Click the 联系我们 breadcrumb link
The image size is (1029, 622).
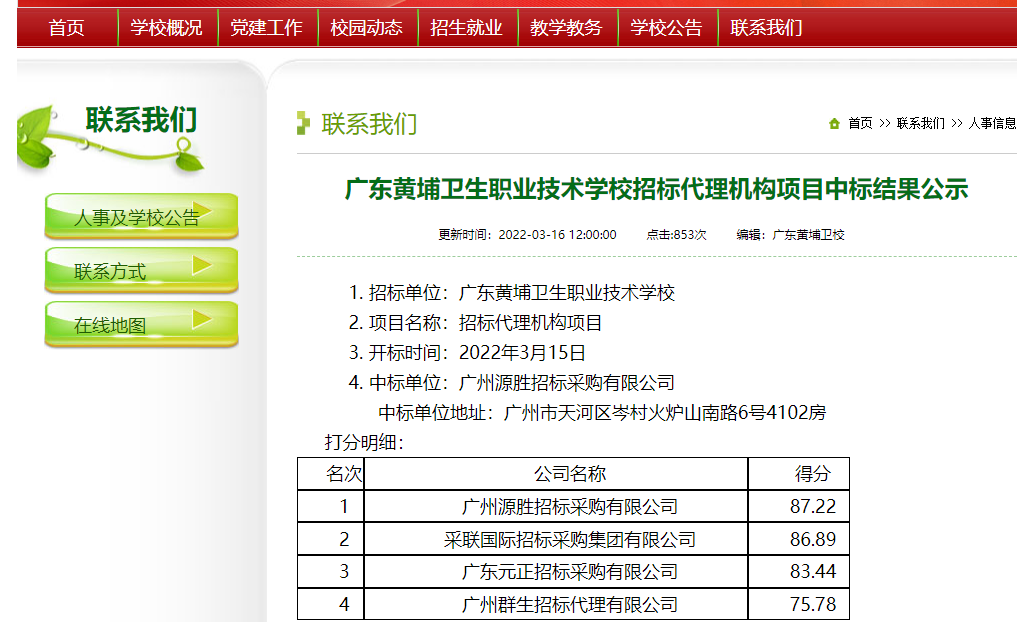920,123
